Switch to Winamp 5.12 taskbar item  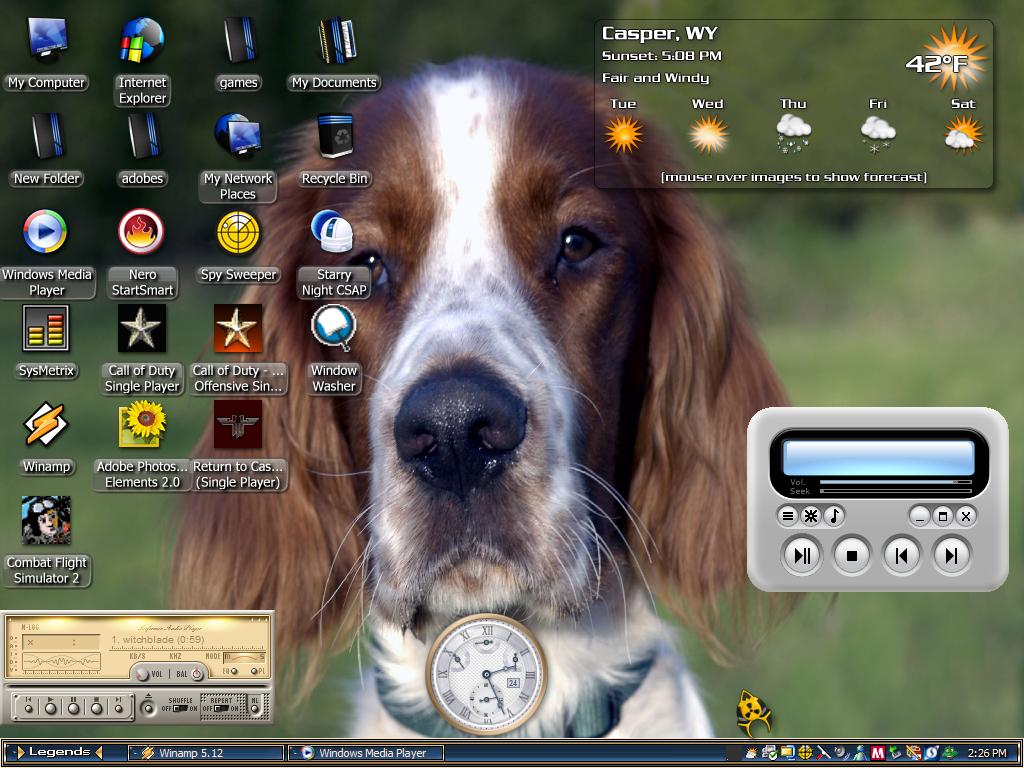point(206,753)
